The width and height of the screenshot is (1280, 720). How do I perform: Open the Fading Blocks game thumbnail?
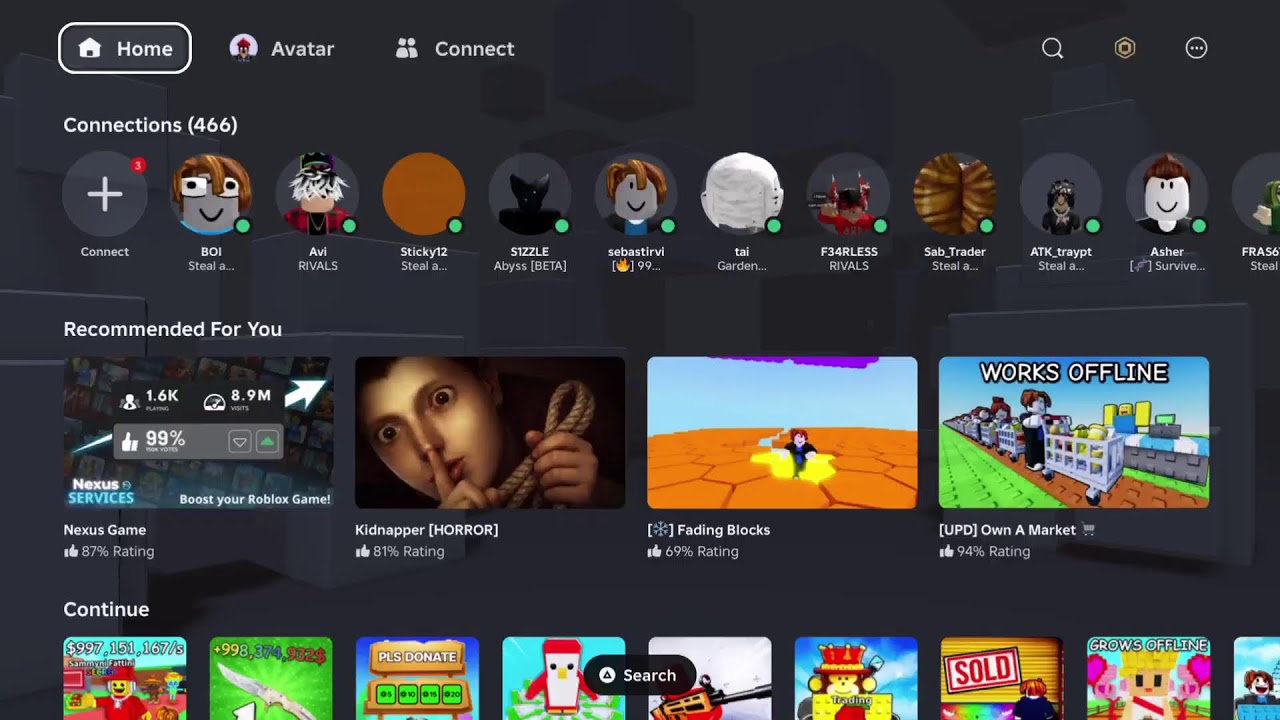pos(782,432)
